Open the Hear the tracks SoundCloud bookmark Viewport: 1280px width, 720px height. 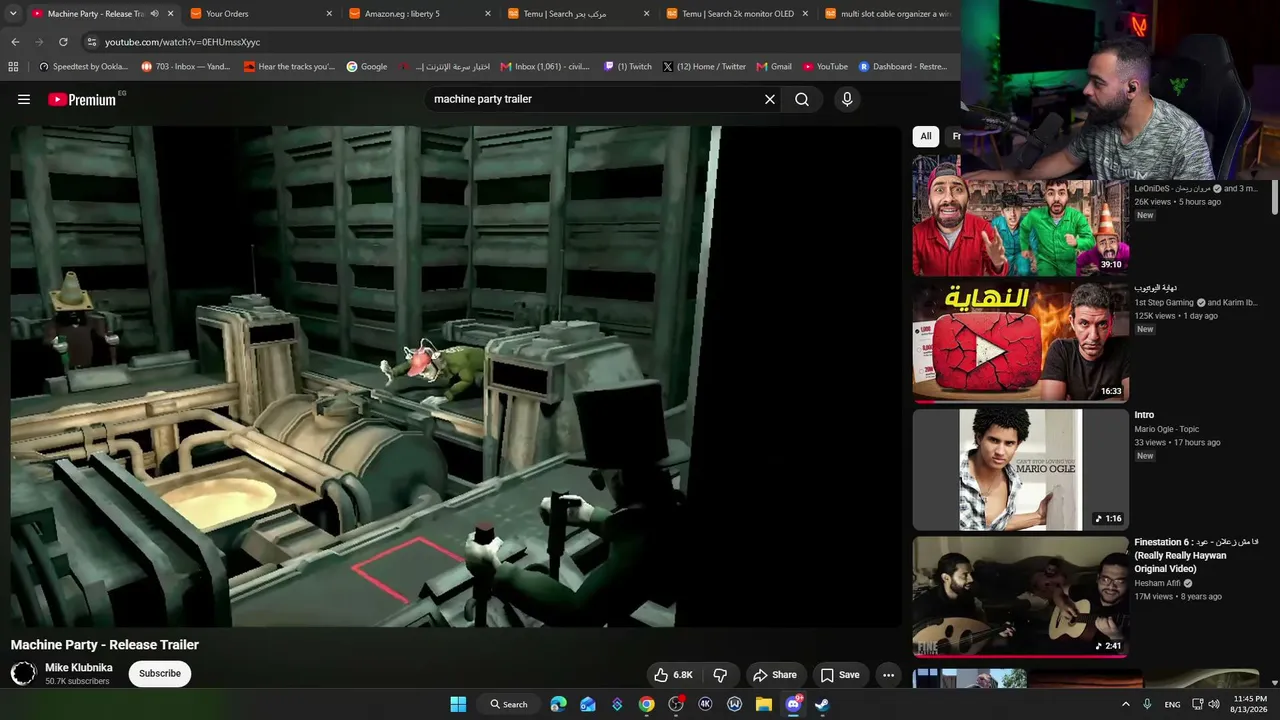pos(289,67)
